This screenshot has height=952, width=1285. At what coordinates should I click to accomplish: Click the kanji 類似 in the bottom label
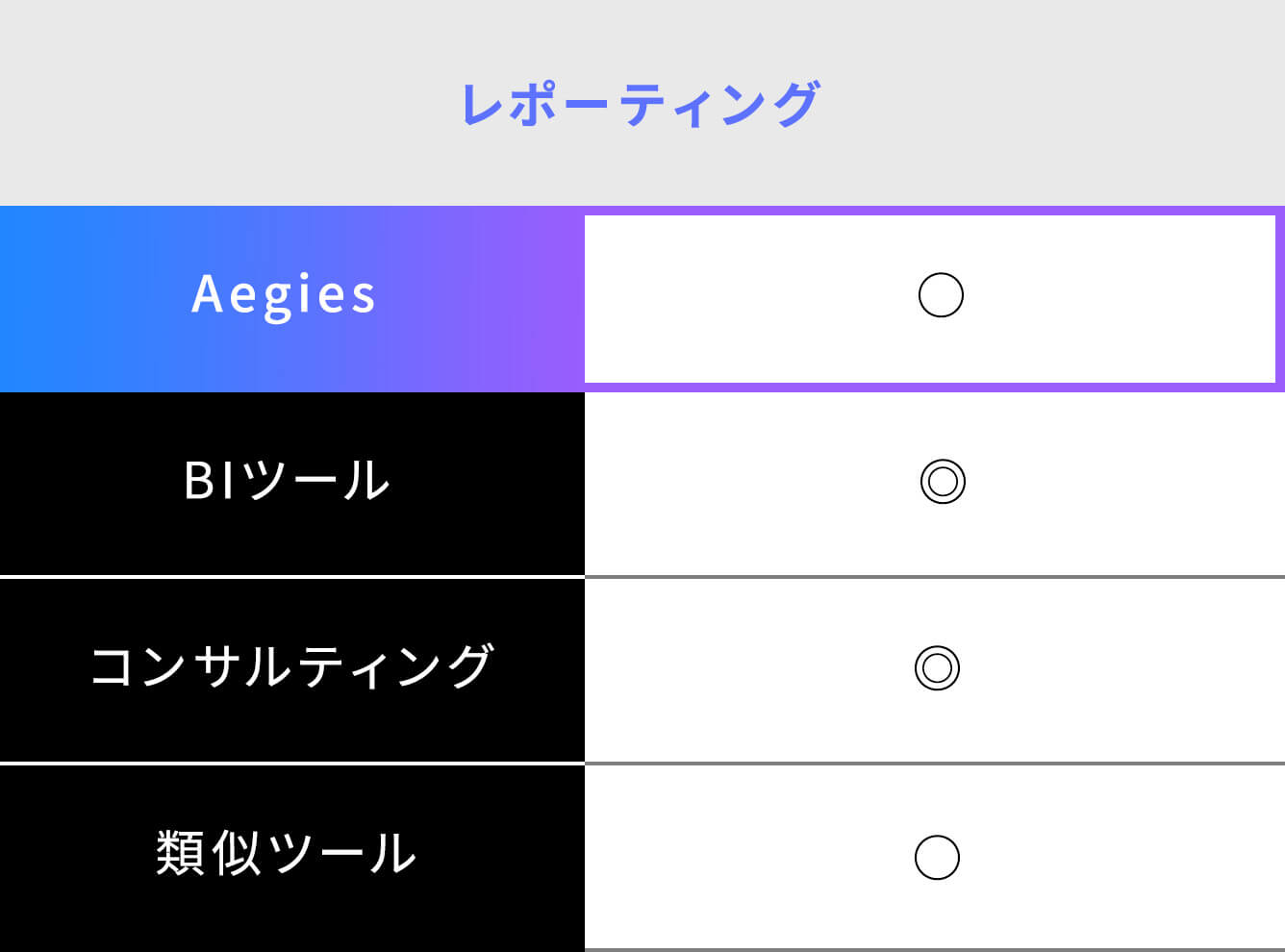208,853
